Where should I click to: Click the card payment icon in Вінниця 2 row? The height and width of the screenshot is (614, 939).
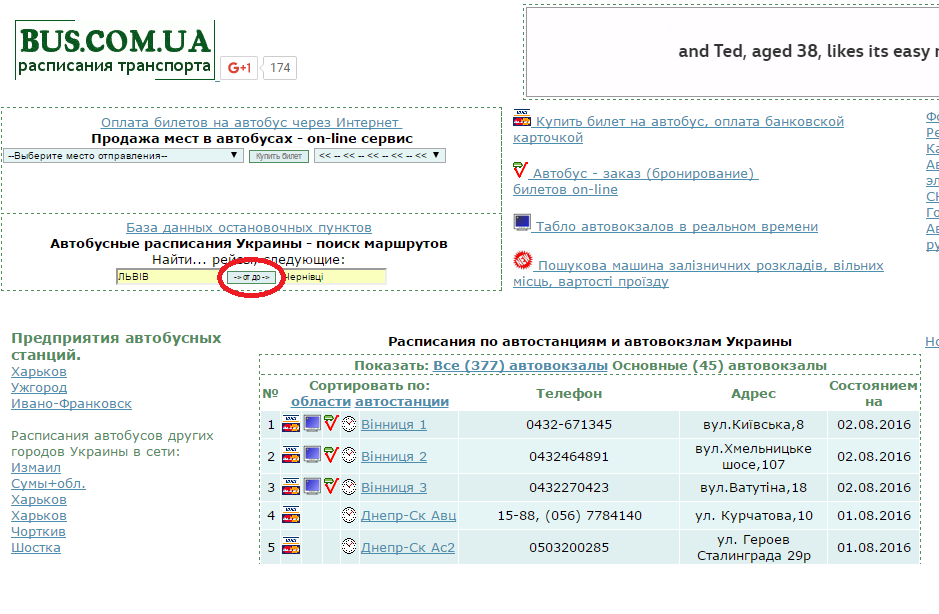pyautogui.click(x=290, y=456)
